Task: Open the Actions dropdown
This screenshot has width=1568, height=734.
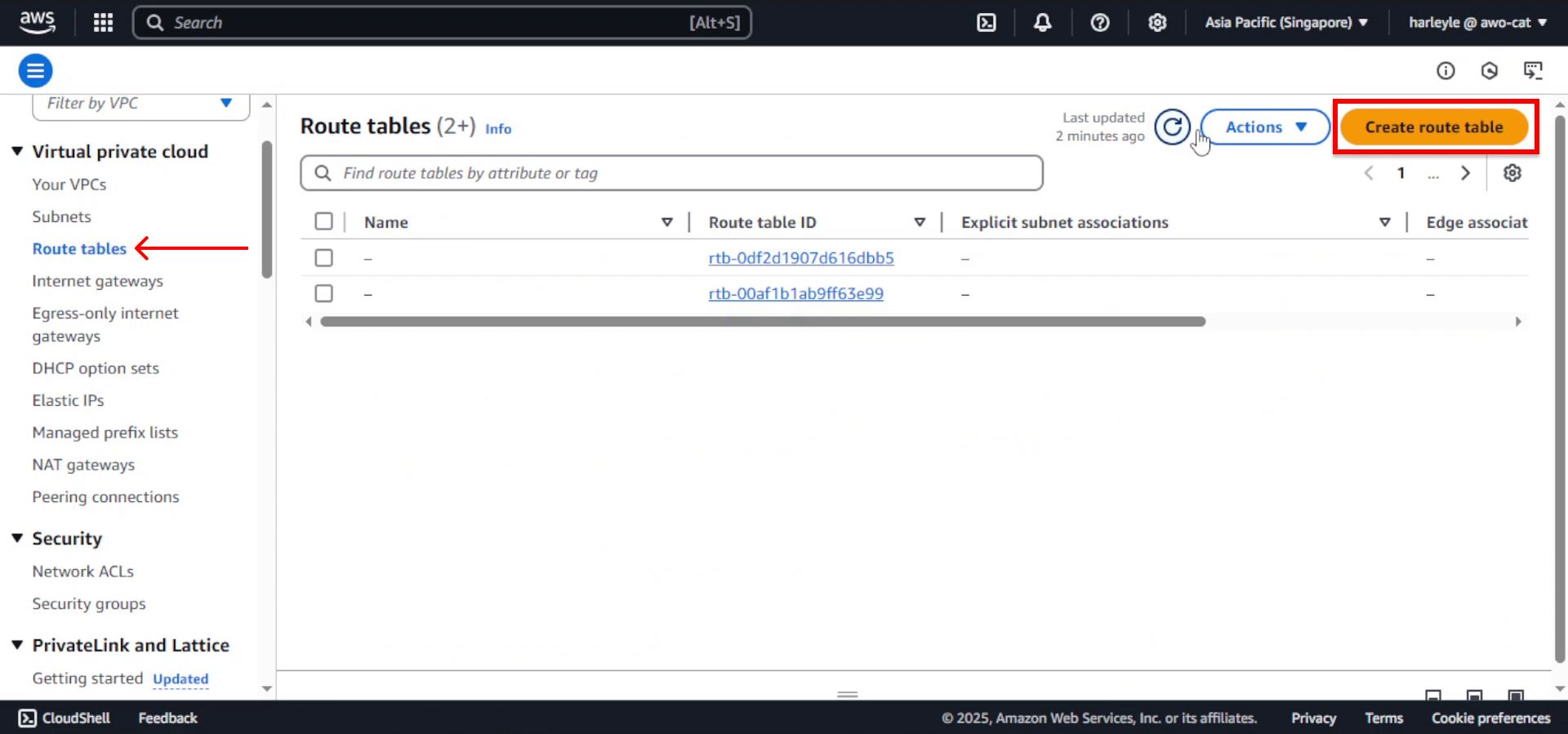Action: [x=1265, y=127]
